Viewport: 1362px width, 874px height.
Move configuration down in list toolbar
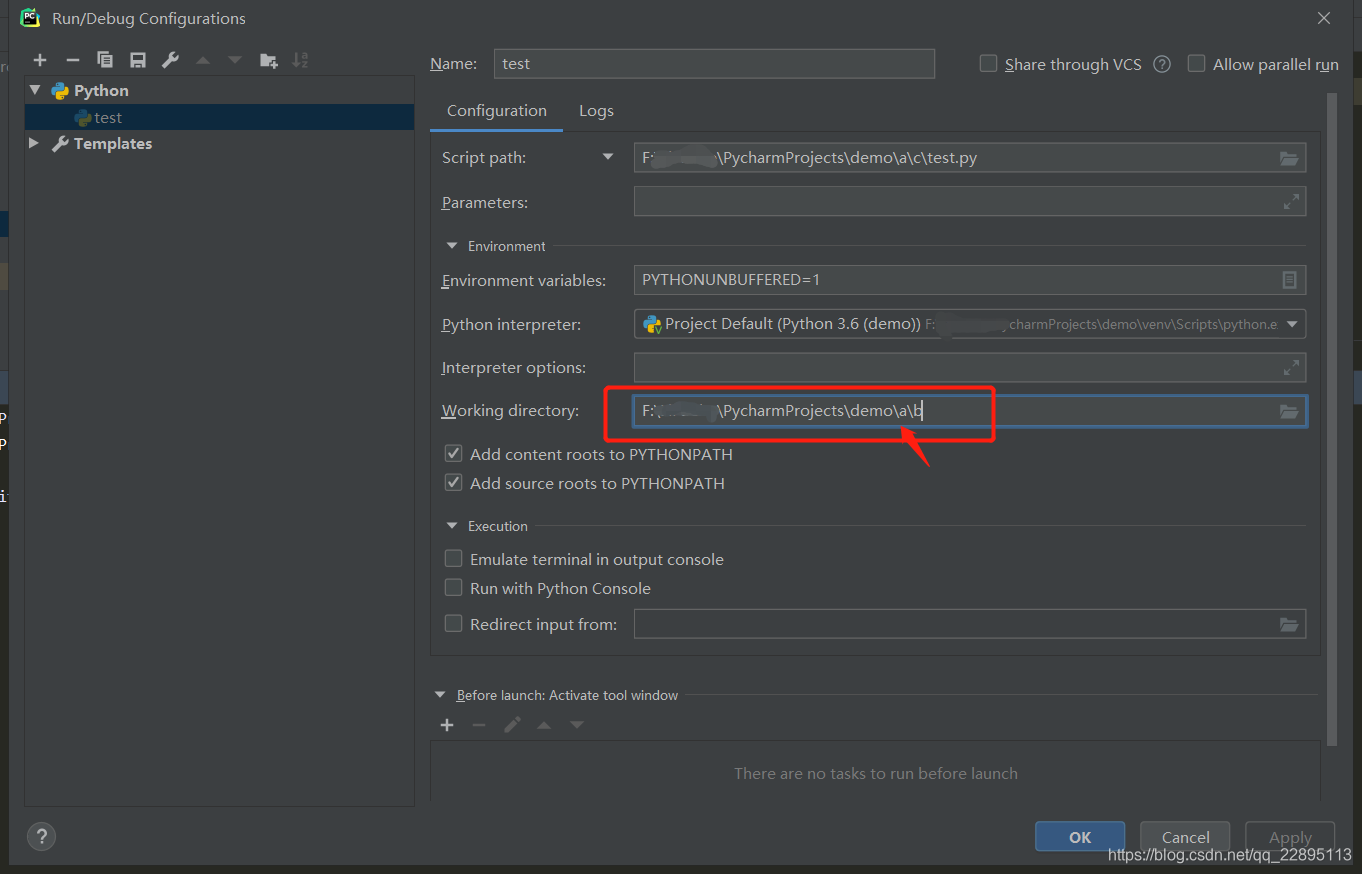point(235,60)
